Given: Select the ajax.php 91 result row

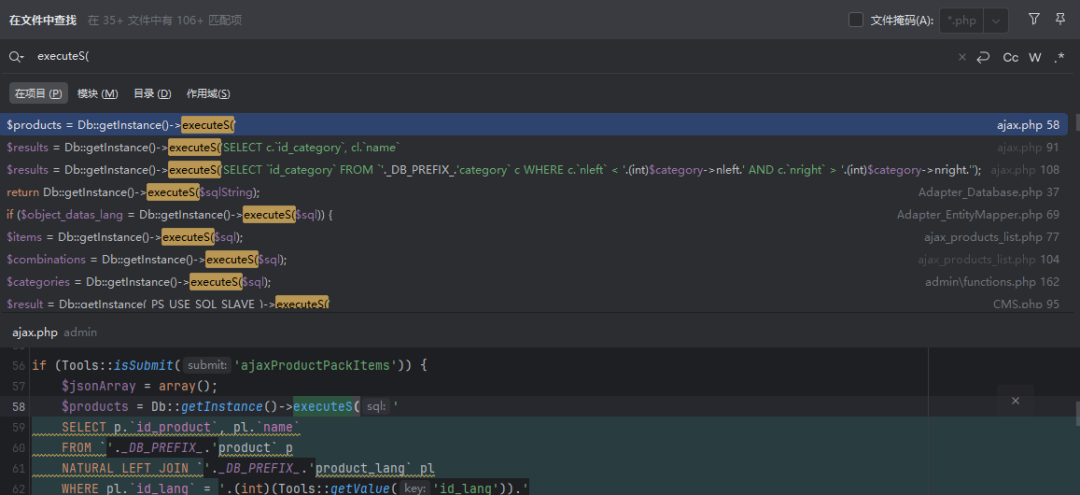Looking at the screenshot, I should (x=534, y=147).
